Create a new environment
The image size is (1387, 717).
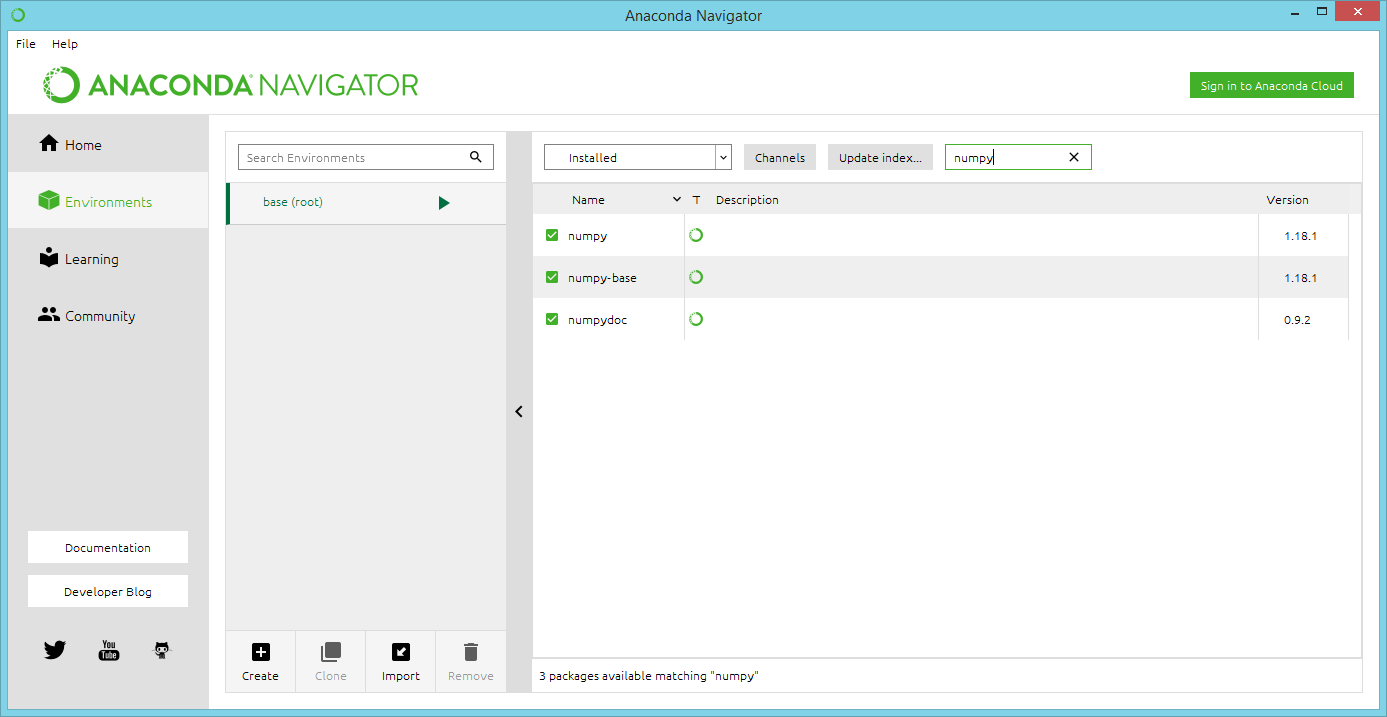tap(261, 662)
